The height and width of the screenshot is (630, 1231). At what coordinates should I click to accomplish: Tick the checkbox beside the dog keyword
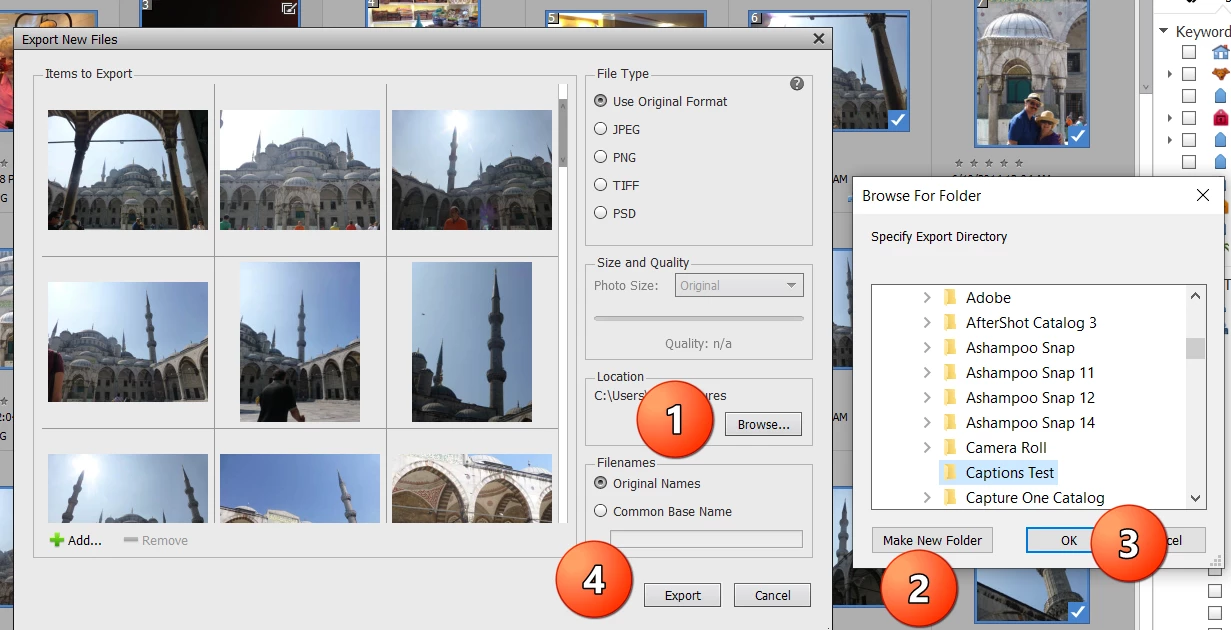[x=1189, y=74]
